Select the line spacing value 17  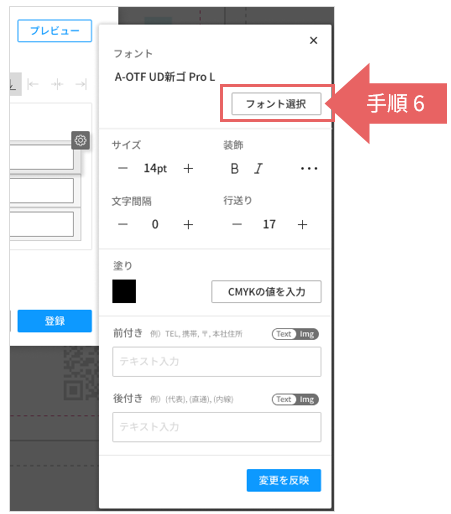(x=269, y=224)
